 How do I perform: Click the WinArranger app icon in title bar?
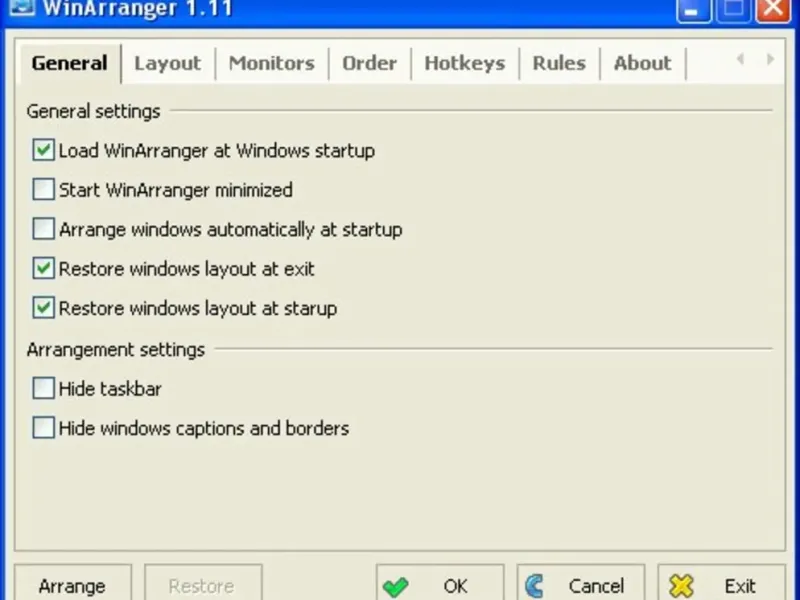click(22, 7)
